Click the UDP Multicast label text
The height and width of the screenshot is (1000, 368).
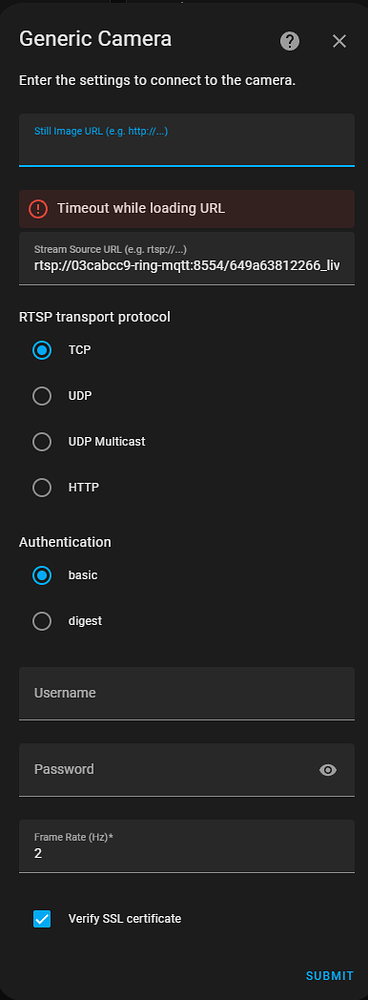(107, 442)
